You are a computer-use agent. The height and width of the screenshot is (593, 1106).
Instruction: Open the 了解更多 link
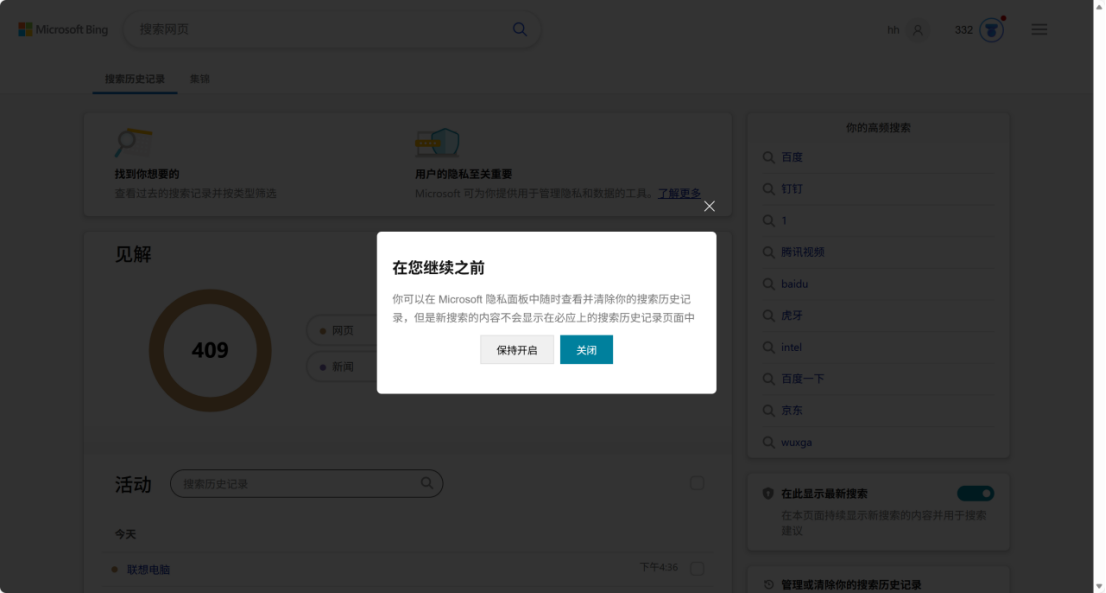coord(678,193)
